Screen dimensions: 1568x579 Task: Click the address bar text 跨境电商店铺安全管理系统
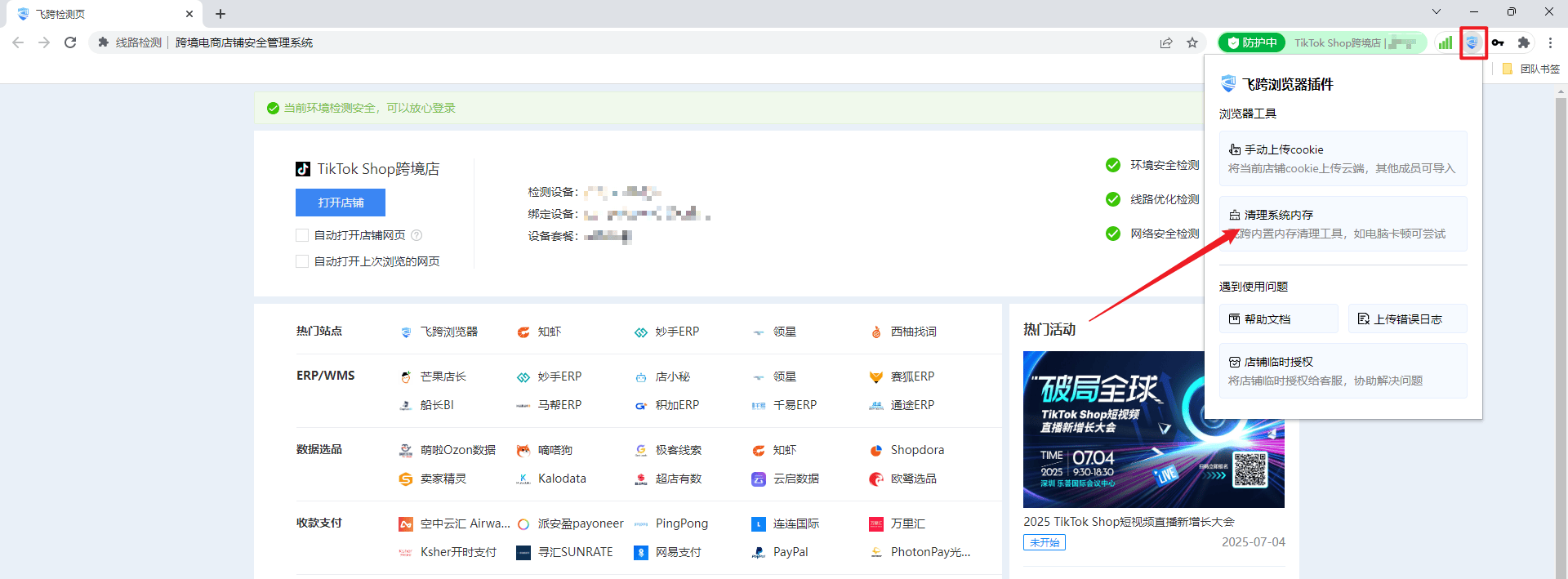point(244,42)
